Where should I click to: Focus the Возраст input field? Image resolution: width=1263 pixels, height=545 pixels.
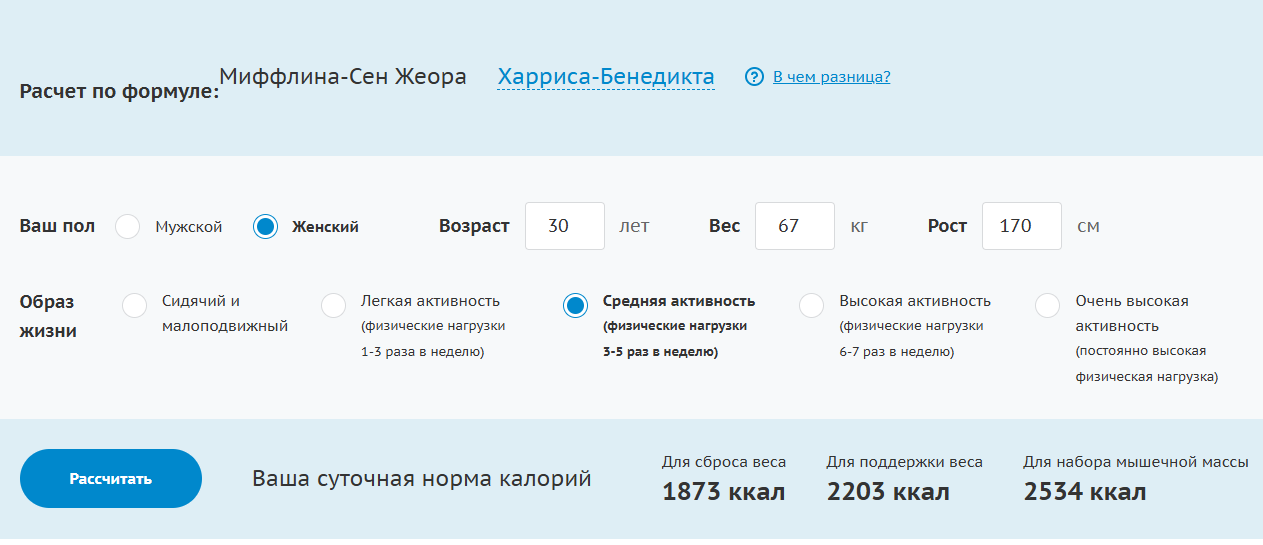565,226
